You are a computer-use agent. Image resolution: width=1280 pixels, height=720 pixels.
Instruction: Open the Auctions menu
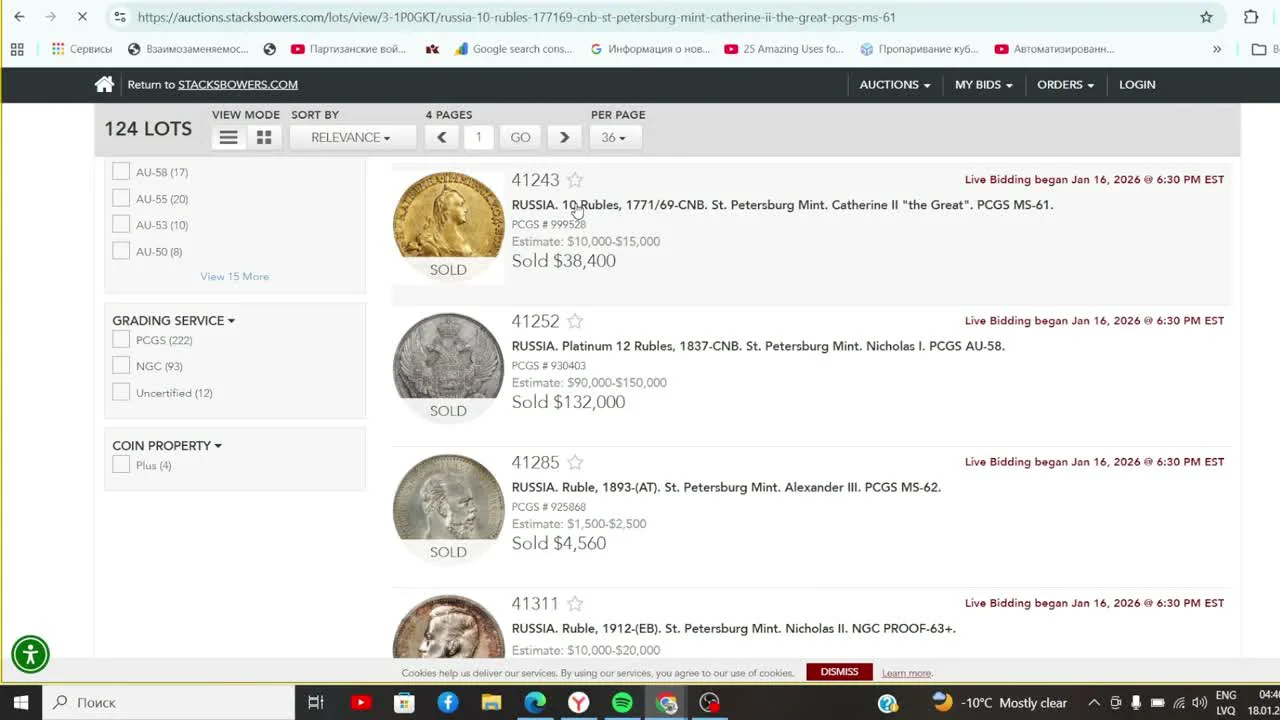(x=894, y=85)
